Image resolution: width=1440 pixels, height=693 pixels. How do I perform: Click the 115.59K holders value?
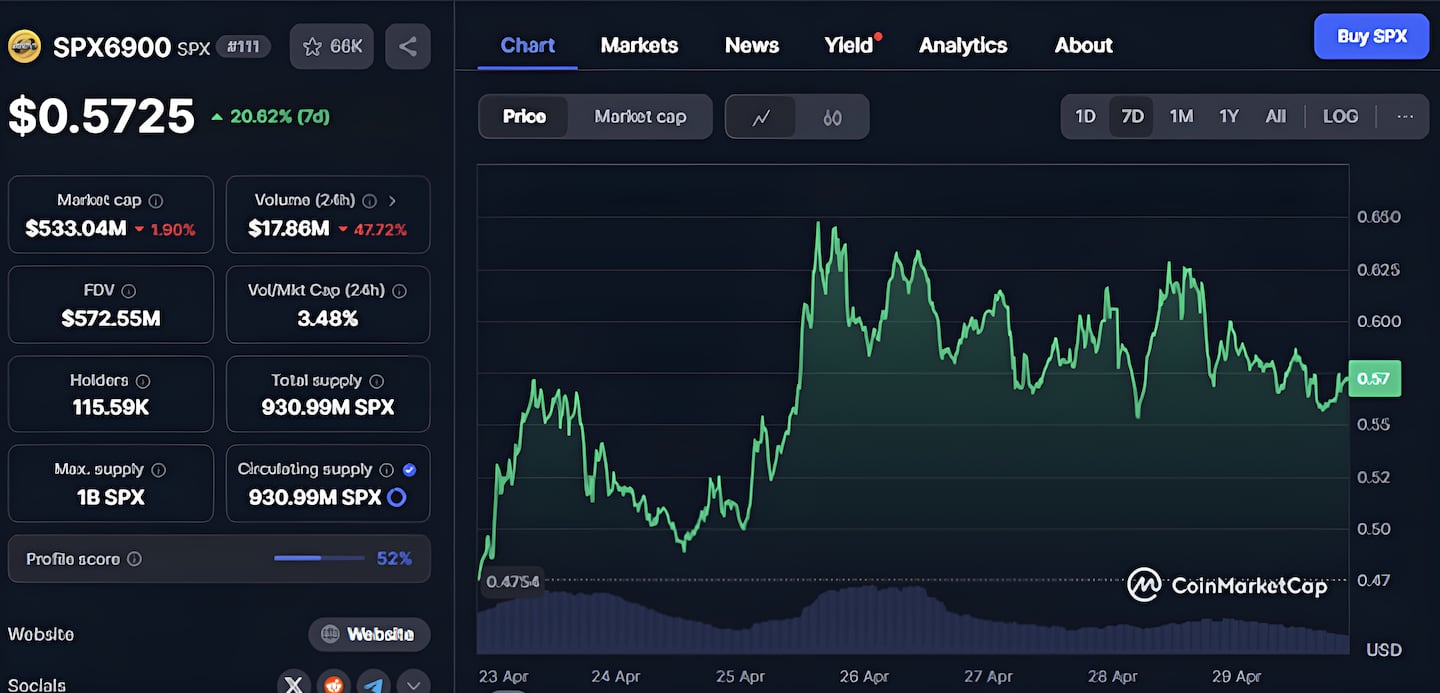point(111,407)
